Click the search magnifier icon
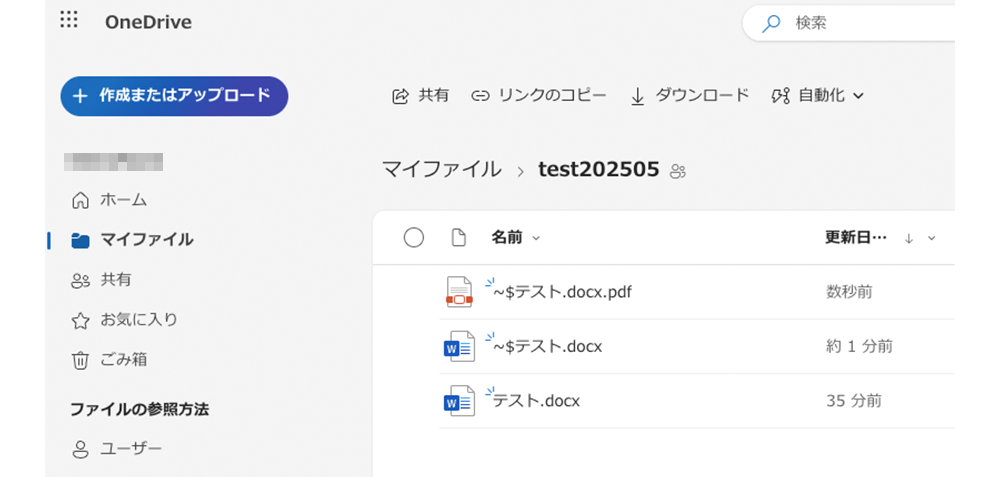 771,23
